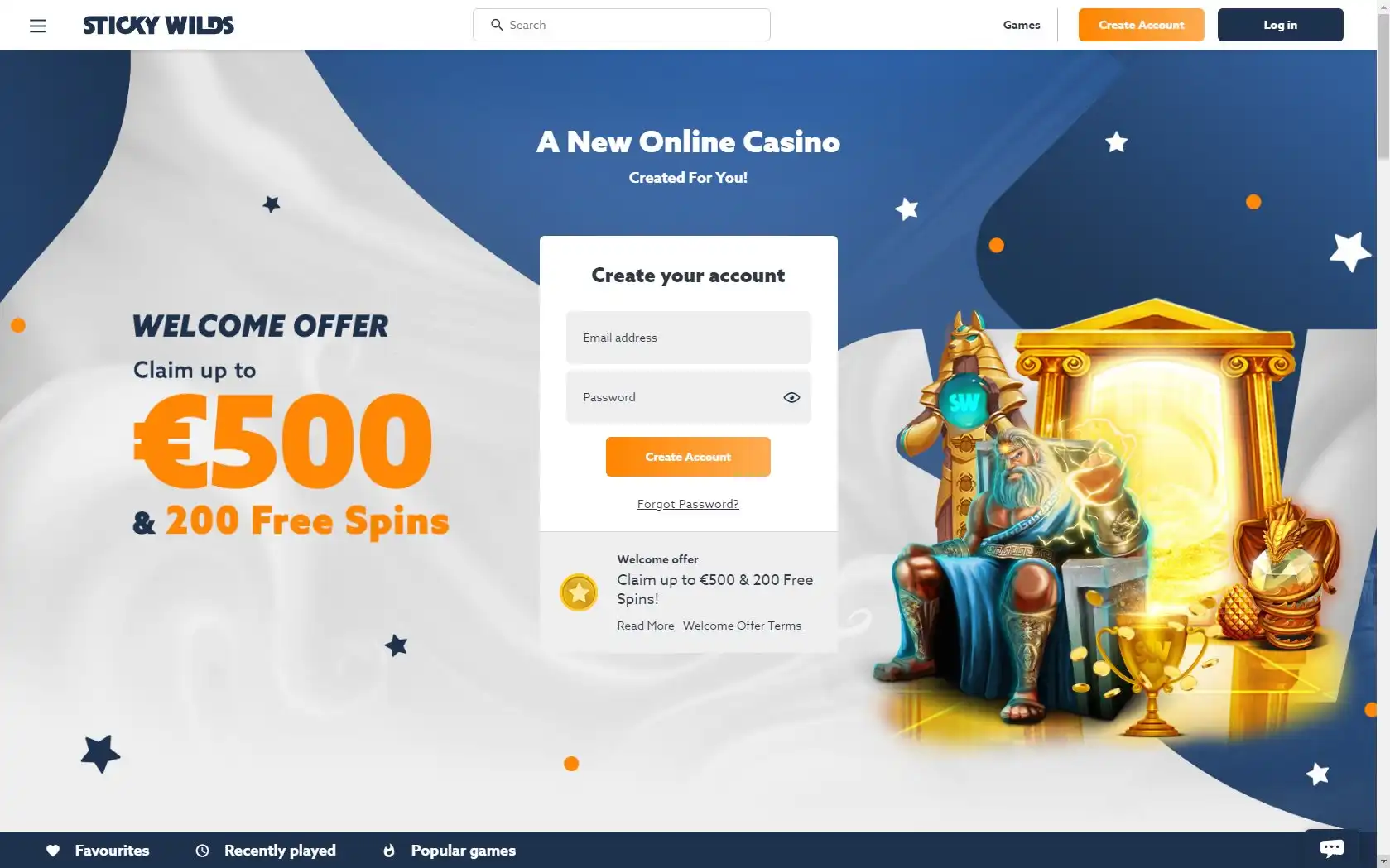Click the Favourites heart icon
The height and width of the screenshot is (868, 1390).
53,851
